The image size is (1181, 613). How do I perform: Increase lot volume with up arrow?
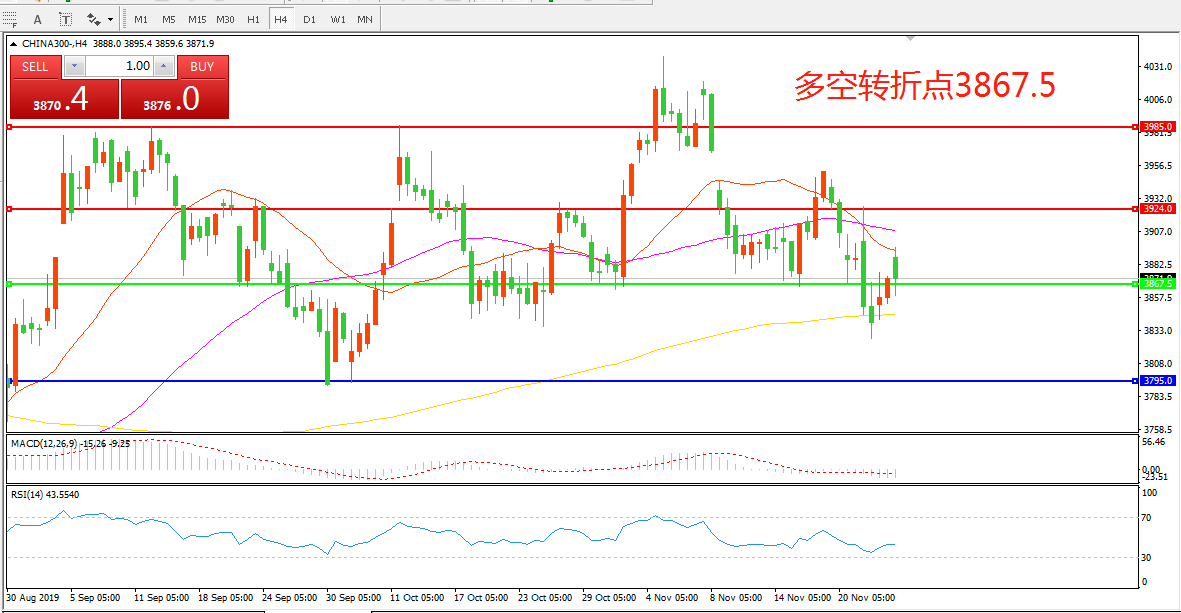click(164, 66)
